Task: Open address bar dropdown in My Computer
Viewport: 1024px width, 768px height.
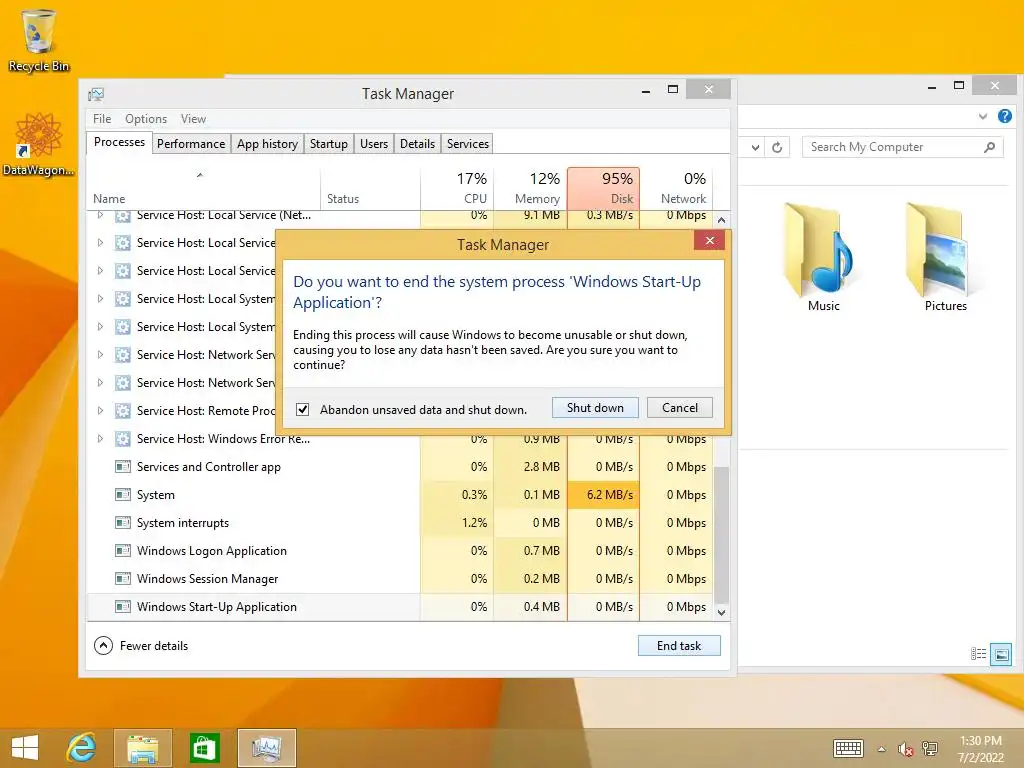Action: tap(756, 148)
